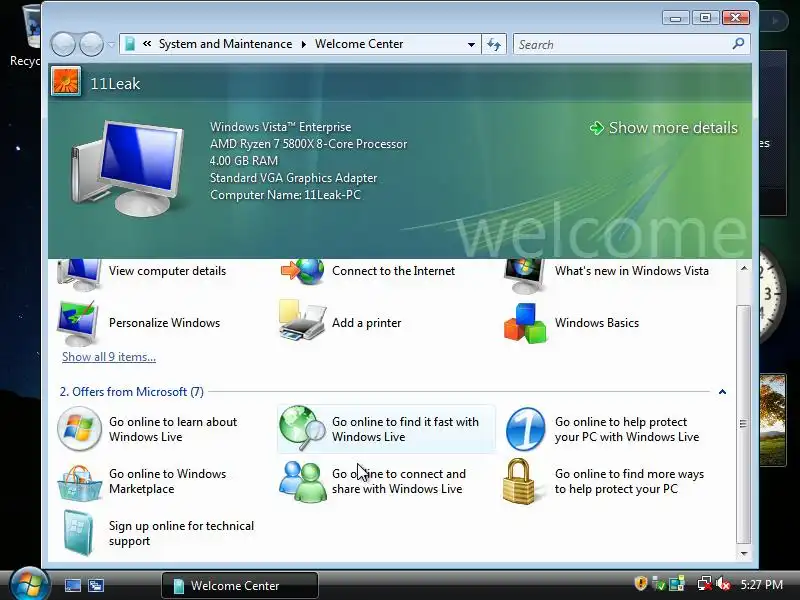Click the Refresh button beside the address bar

tap(494, 44)
